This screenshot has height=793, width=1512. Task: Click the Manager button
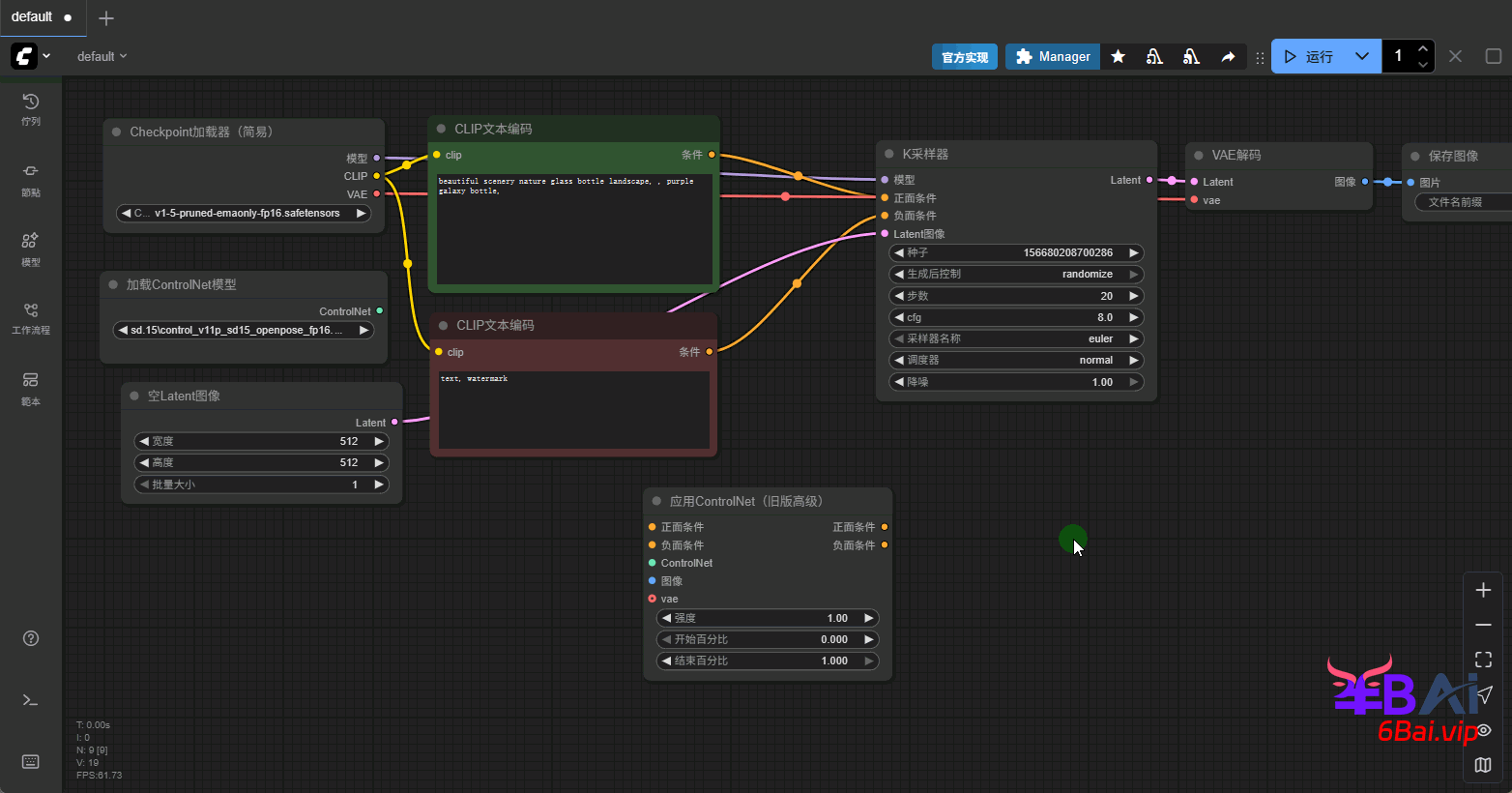pos(1053,57)
